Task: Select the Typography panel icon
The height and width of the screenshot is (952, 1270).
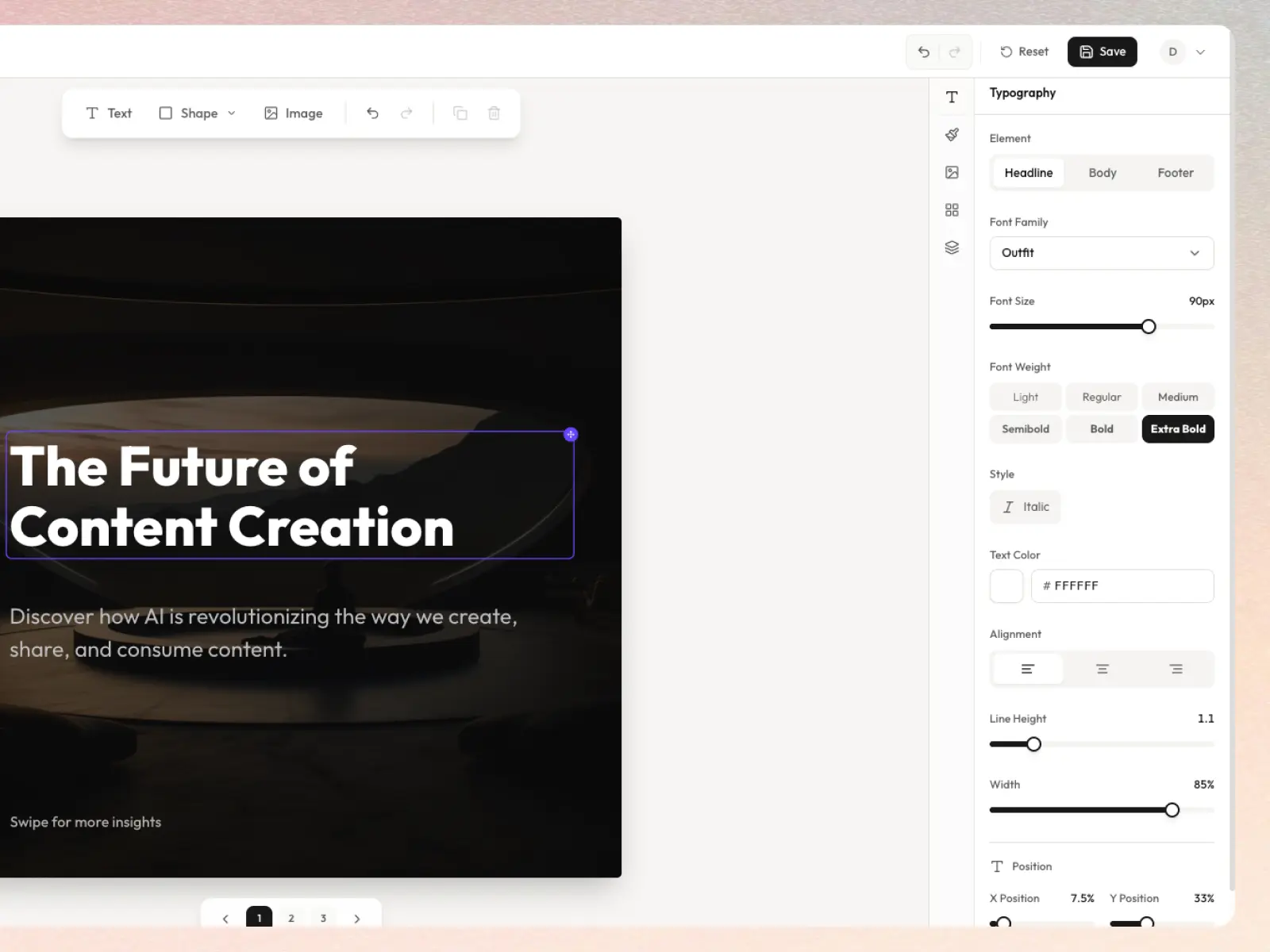Action: click(952, 97)
